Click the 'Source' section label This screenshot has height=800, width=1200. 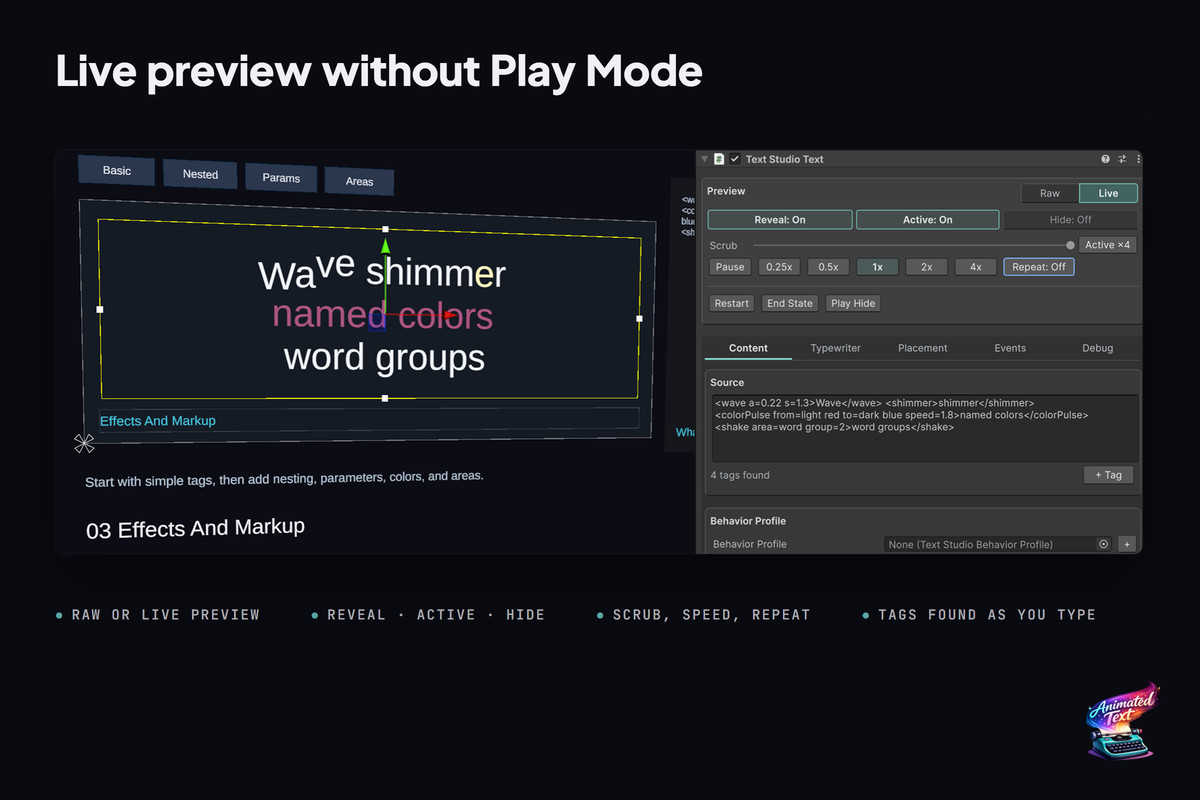(x=727, y=382)
